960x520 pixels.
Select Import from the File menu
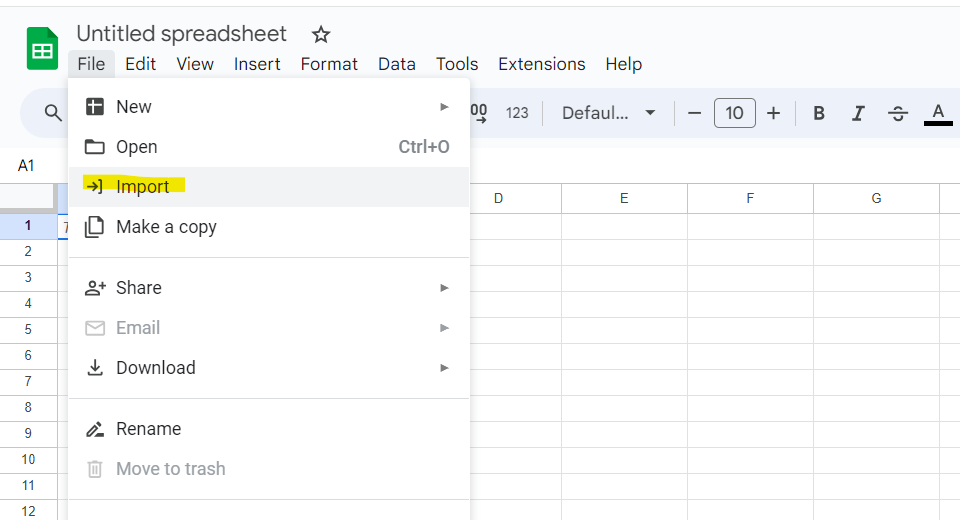click(x=143, y=187)
